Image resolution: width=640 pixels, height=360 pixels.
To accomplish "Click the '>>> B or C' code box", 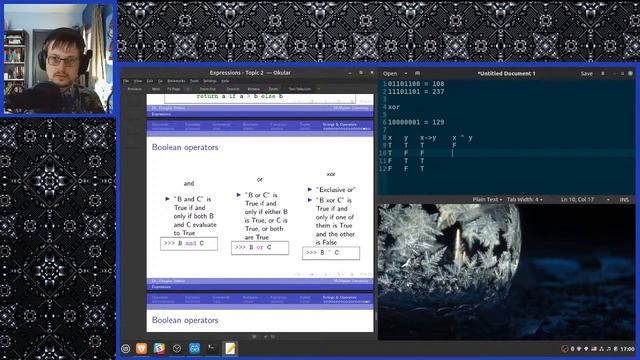I will [x=260, y=248].
